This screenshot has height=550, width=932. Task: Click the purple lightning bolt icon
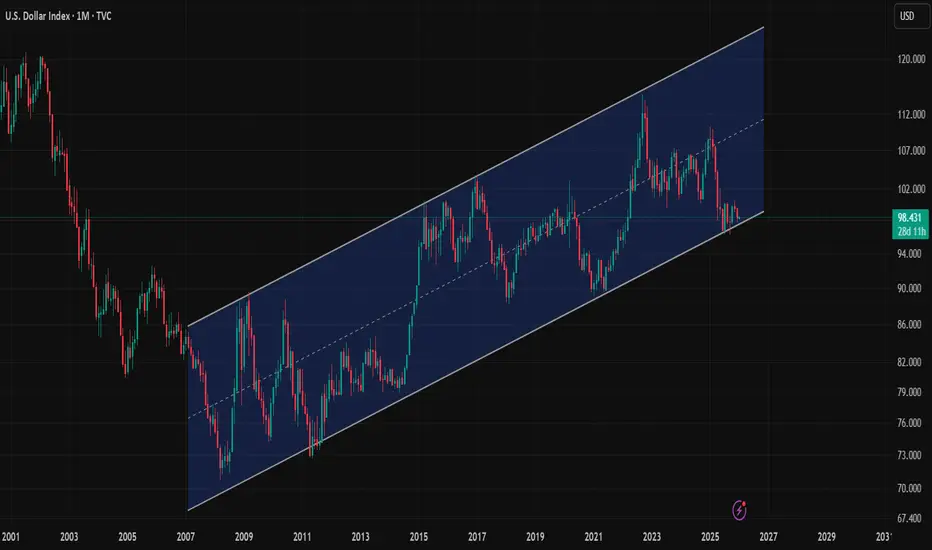pyautogui.click(x=739, y=510)
